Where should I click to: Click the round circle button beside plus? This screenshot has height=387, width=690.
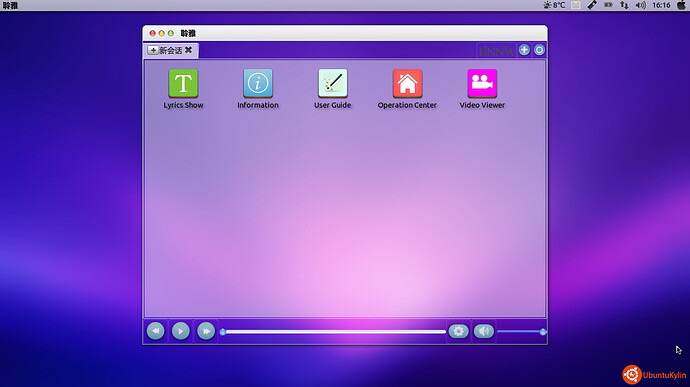[539, 50]
